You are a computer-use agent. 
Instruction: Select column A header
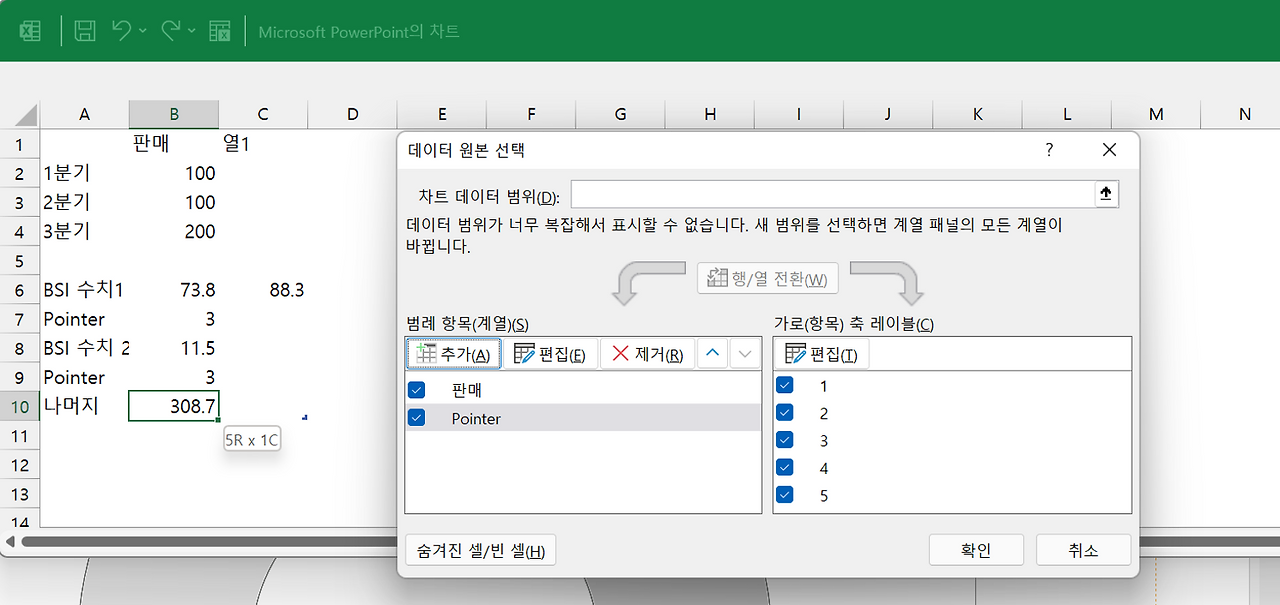click(84, 114)
